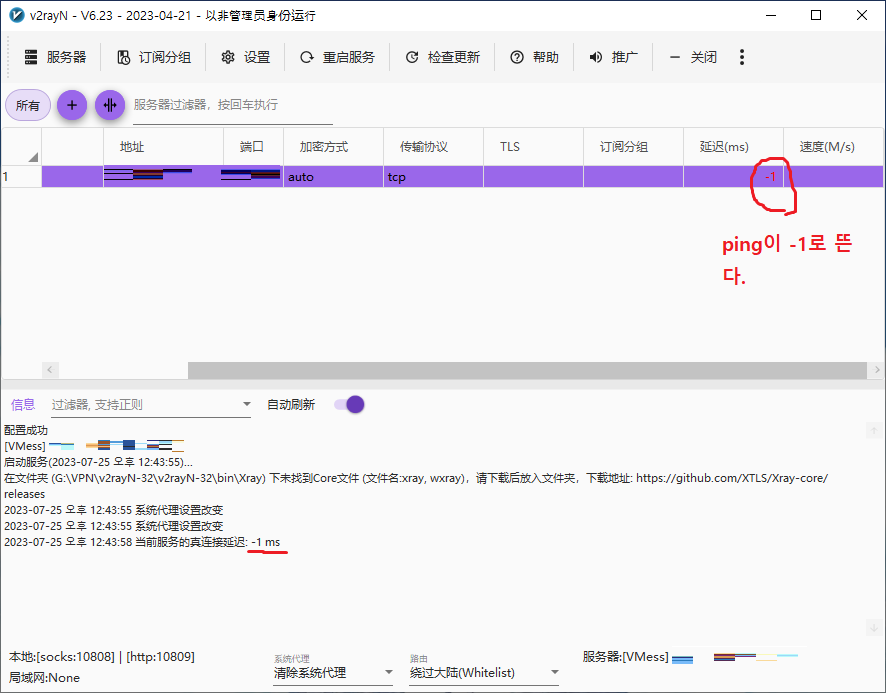
Task: Open the three-dot overflow menu
Action: pos(742,57)
